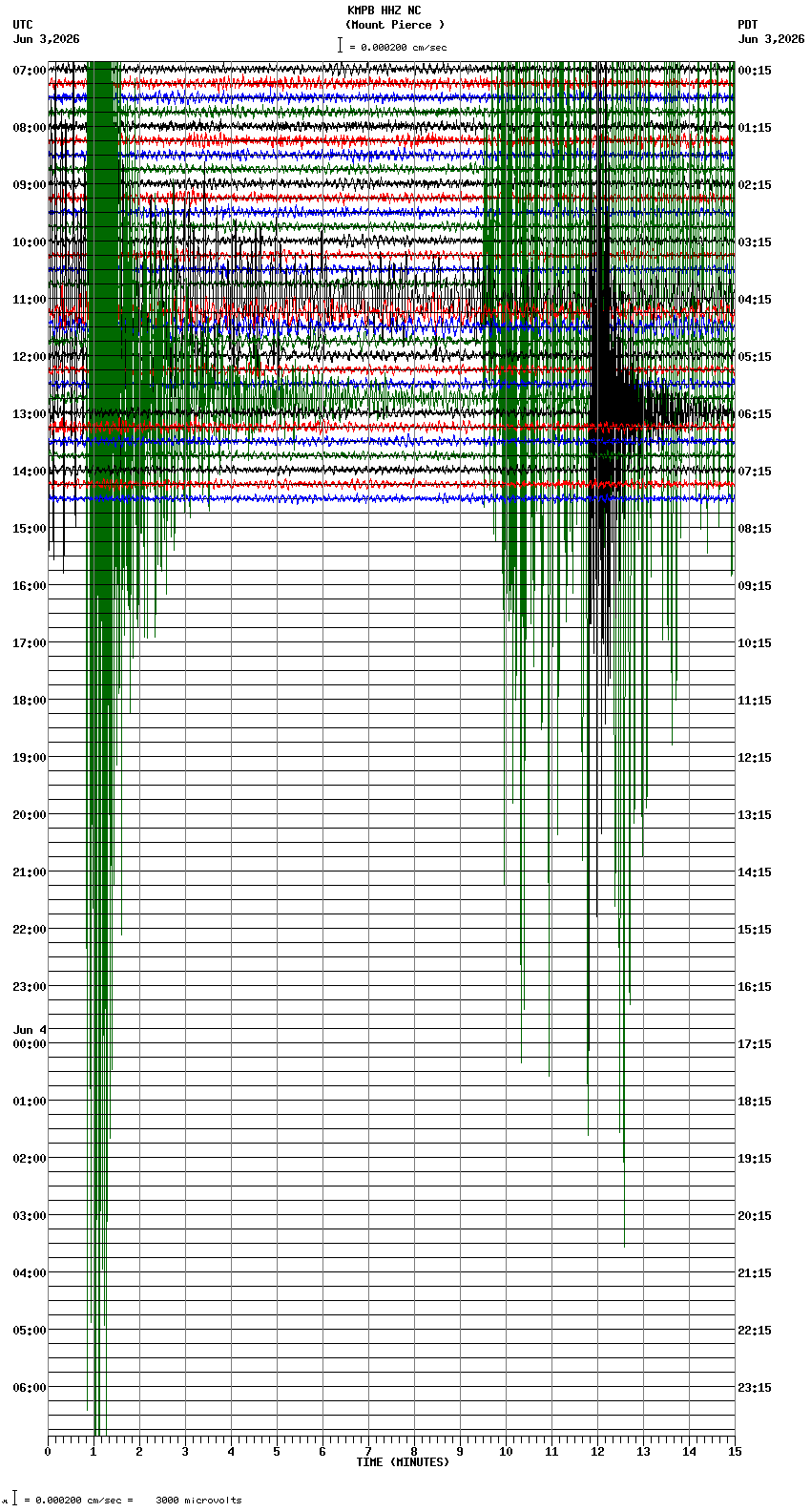Click the minute '0' tick label on x-axis
This screenshot has height=1512, width=811.
point(48,1452)
